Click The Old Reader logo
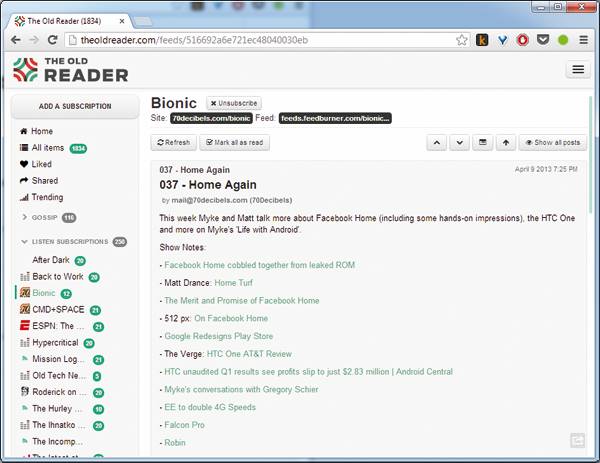This screenshot has height=463, width=600. [71, 70]
